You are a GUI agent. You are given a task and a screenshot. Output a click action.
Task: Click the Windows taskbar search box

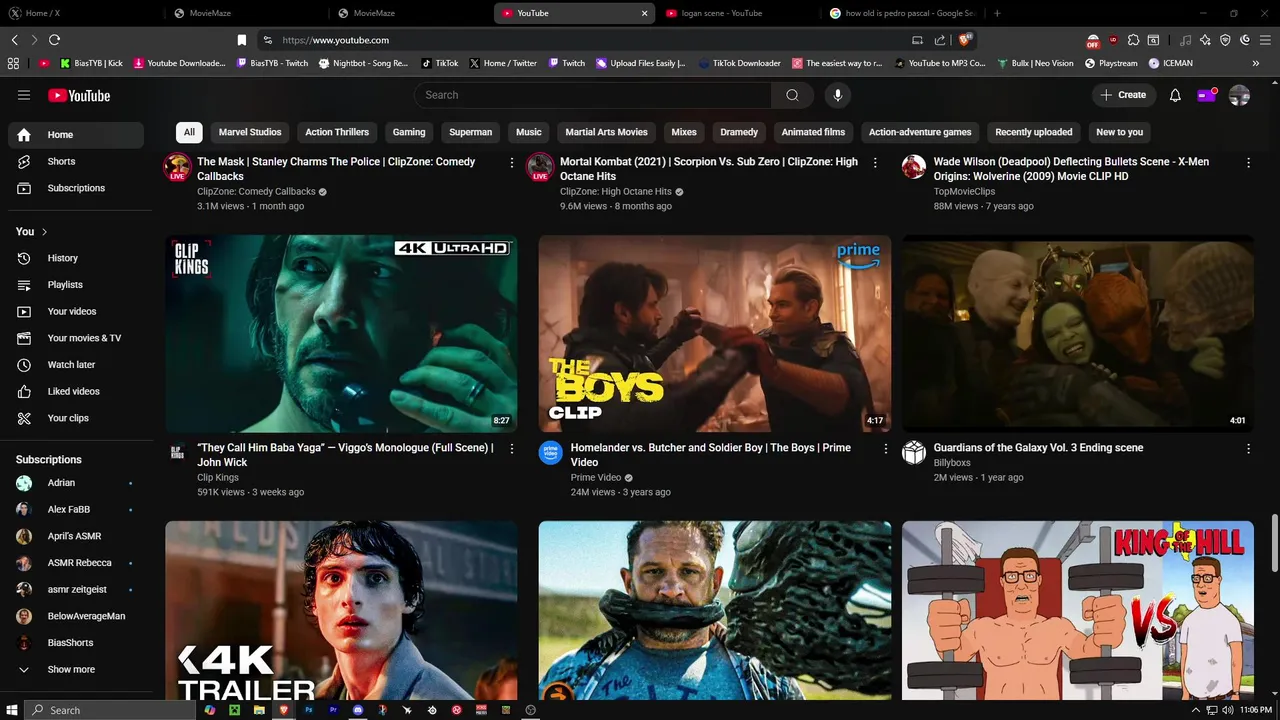click(x=110, y=710)
